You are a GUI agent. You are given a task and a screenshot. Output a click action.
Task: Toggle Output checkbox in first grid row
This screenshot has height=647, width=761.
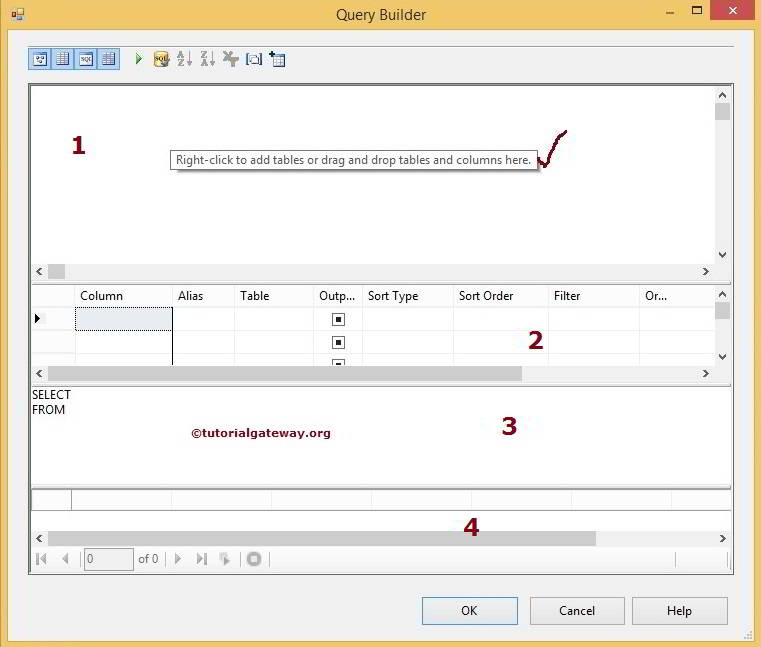pos(338,319)
